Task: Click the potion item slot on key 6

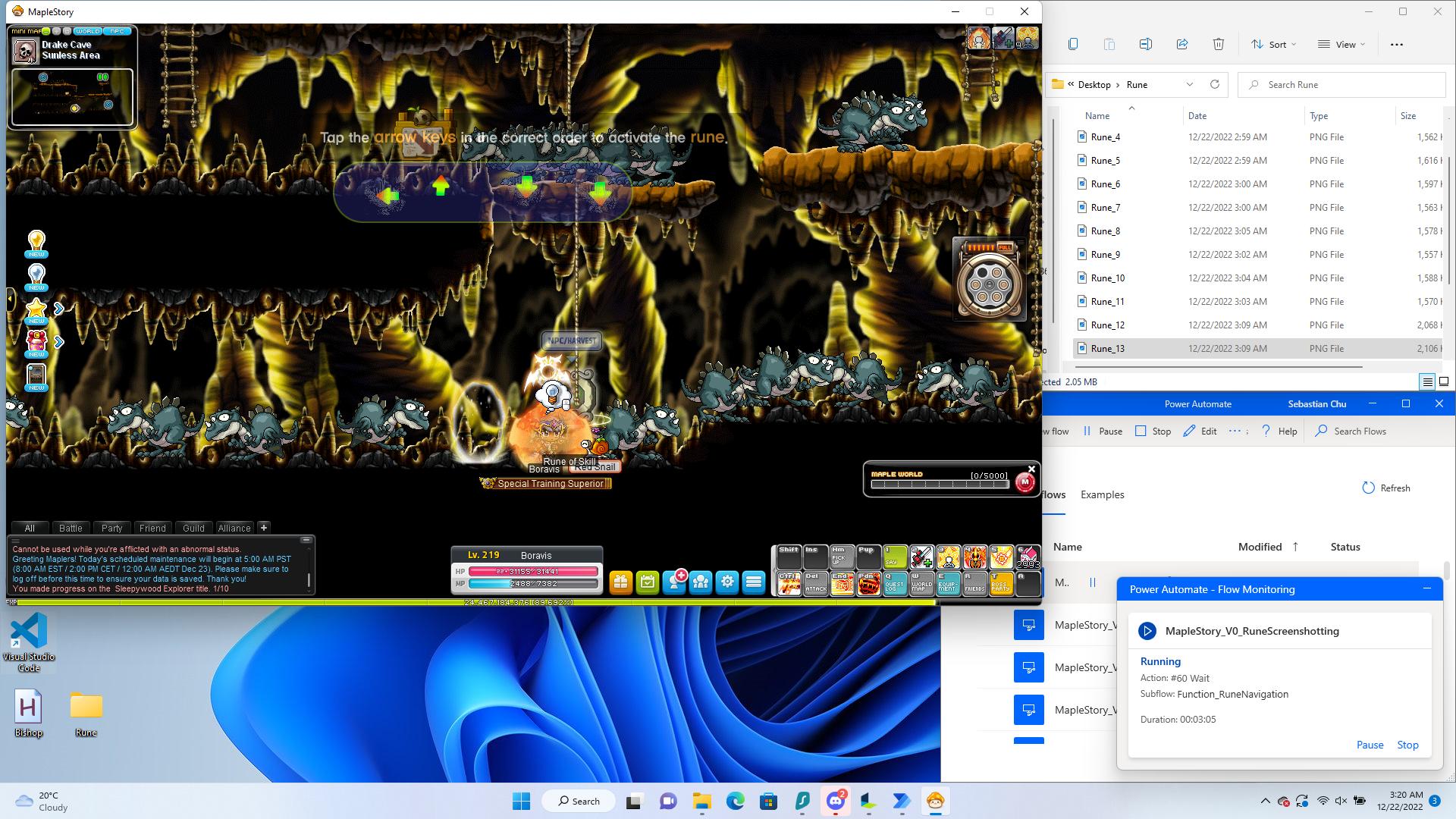Action: (x=1028, y=557)
